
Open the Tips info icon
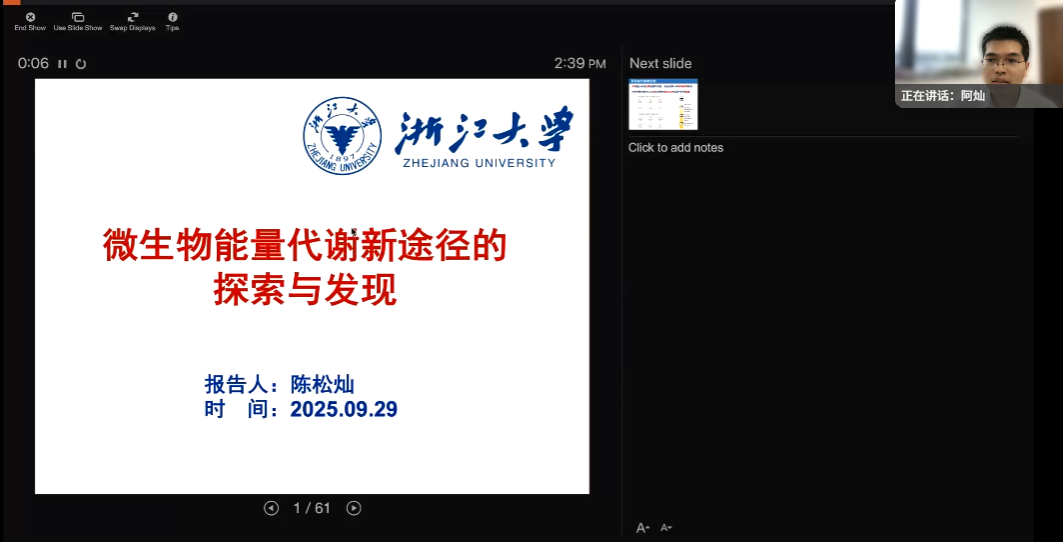tap(172, 18)
